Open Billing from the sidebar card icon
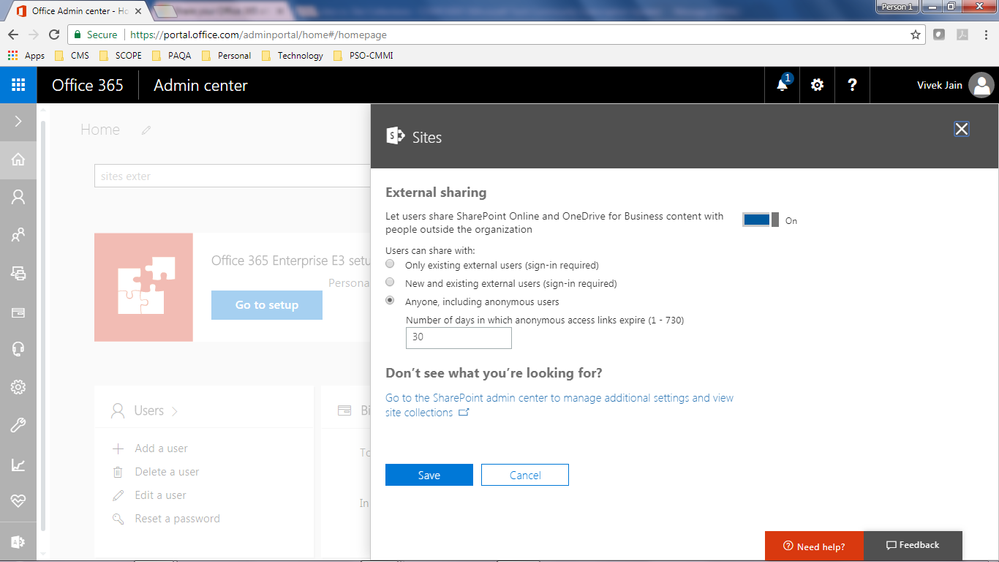Viewport: 999px width, 562px height. [x=18, y=312]
